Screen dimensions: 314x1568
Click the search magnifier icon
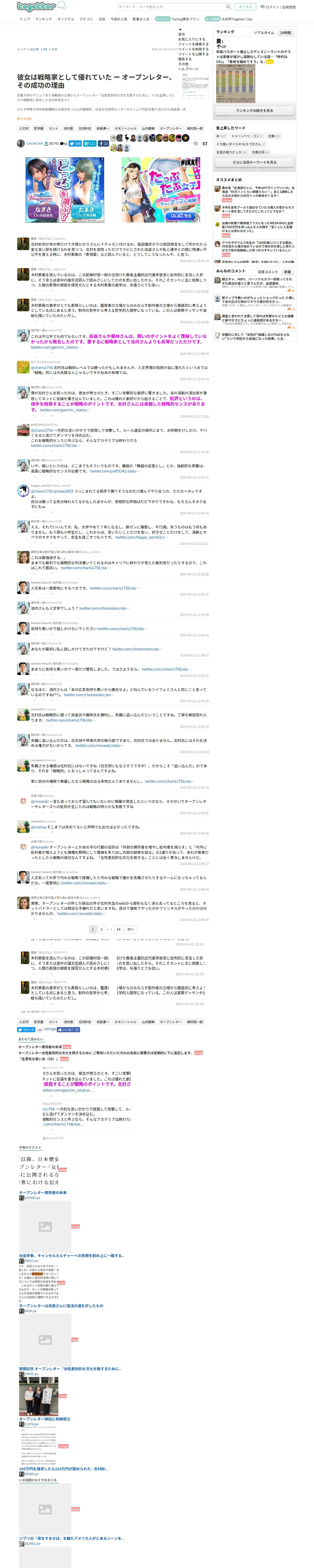229,7
